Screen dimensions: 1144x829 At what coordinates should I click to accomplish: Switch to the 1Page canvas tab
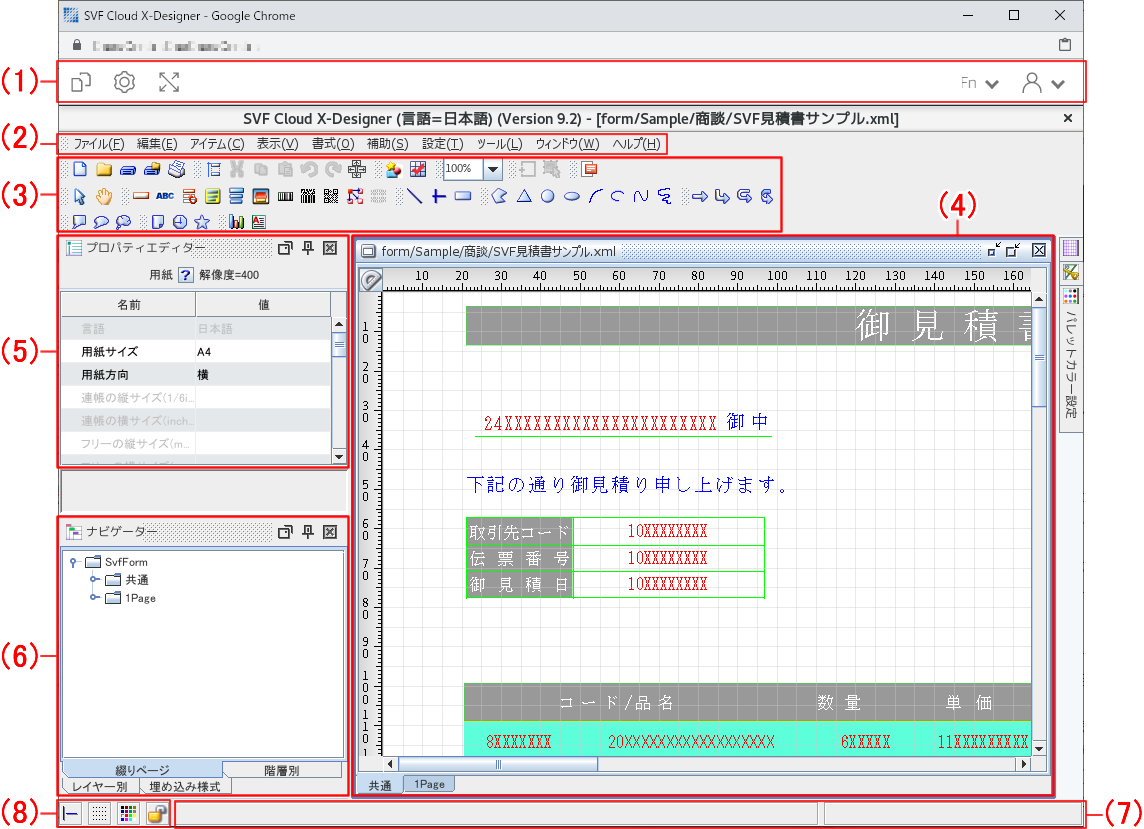pos(430,784)
